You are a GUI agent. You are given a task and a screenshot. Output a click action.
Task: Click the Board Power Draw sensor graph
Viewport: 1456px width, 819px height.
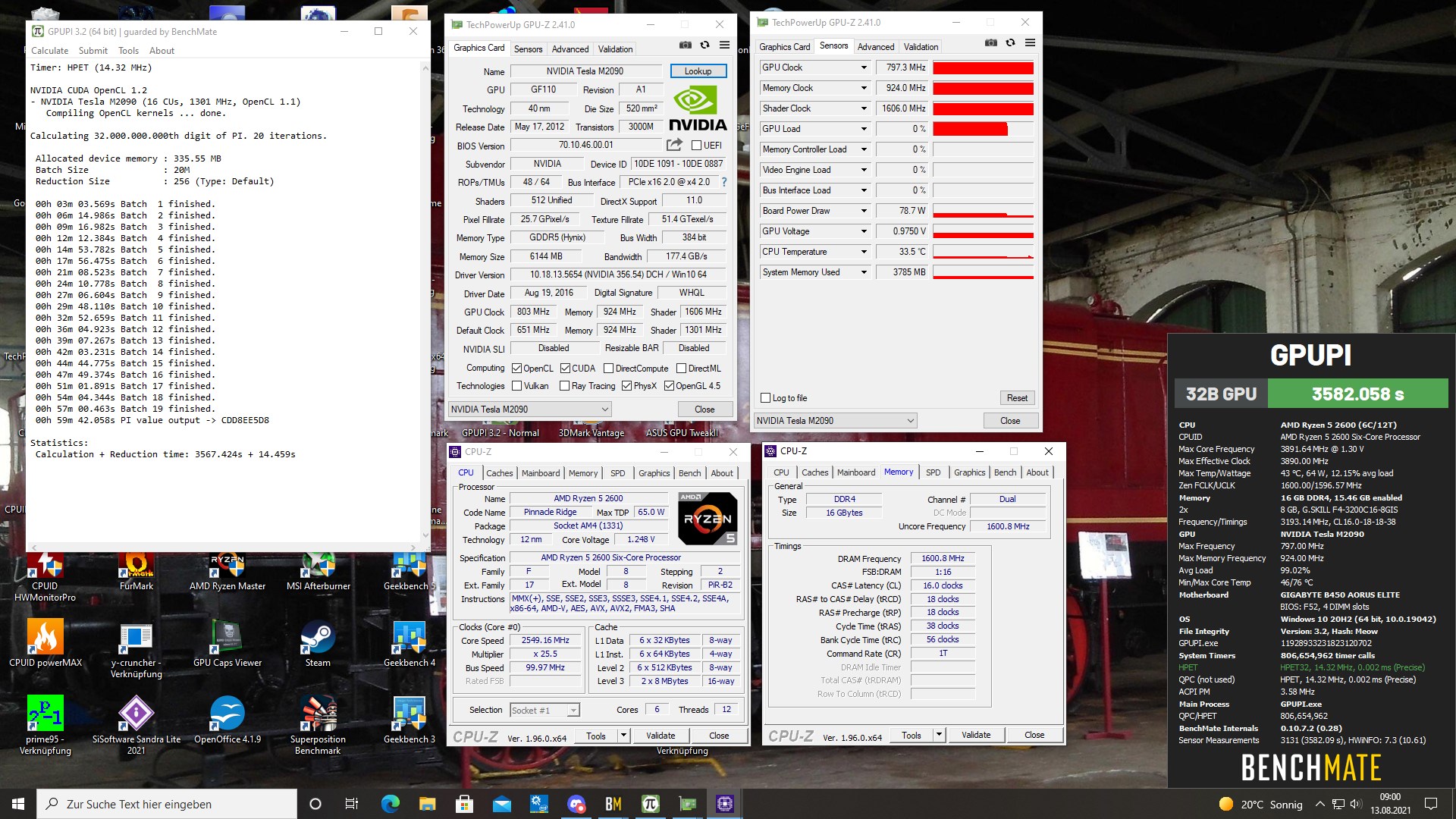coord(983,211)
